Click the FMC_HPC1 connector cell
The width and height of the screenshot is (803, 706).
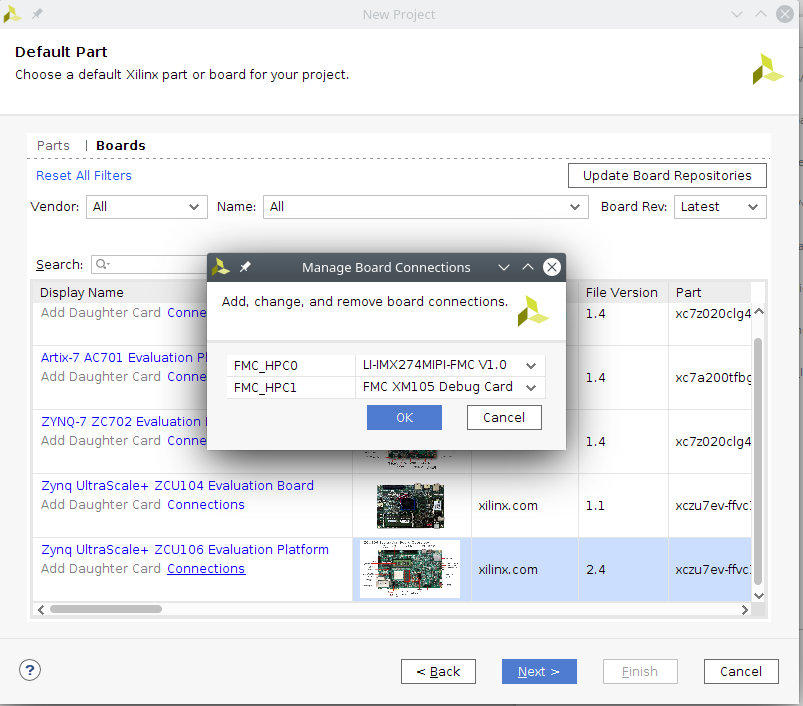click(x=291, y=388)
